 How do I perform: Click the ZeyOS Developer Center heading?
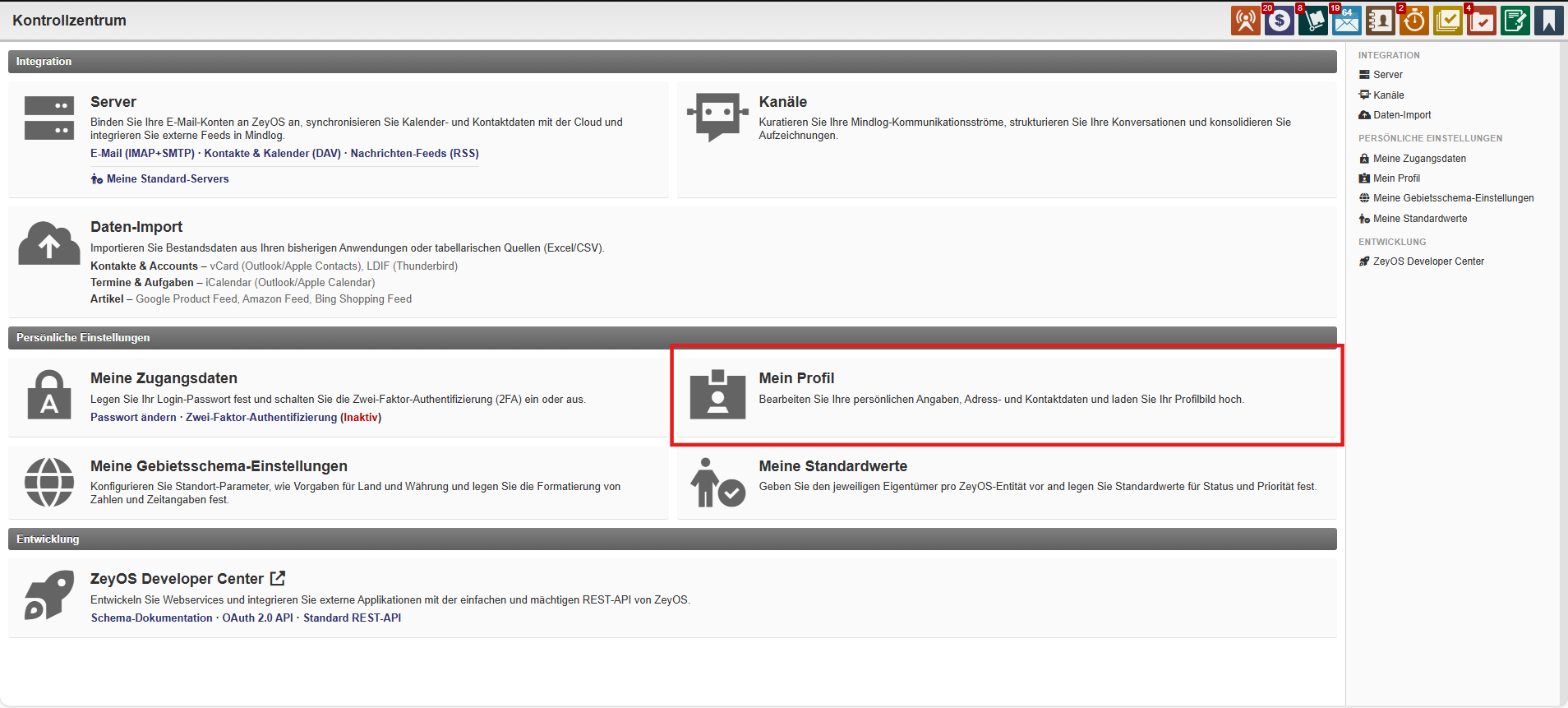tap(177, 579)
